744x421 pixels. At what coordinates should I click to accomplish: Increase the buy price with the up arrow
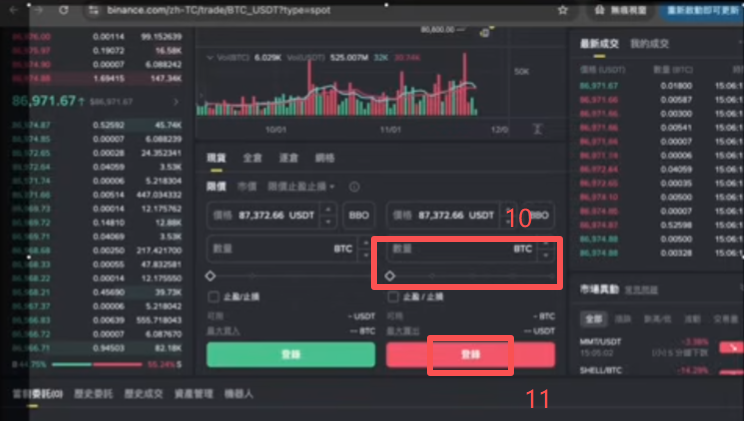(328, 209)
